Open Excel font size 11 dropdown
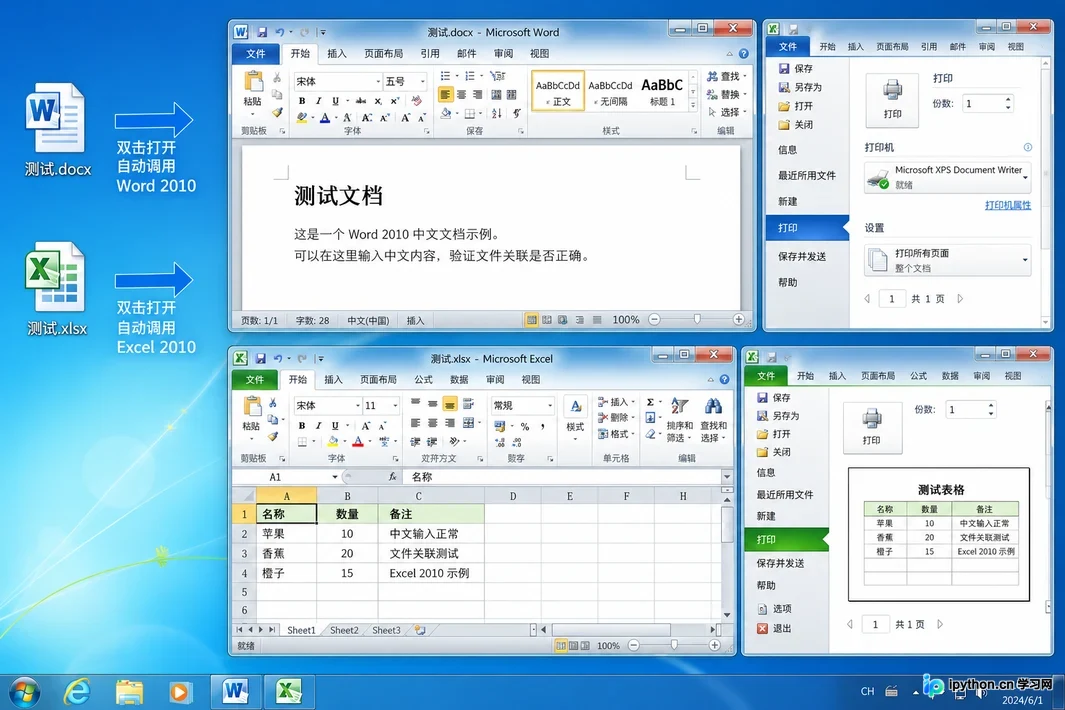The width and height of the screenshot is (1065, 710). tap(395, 406)
